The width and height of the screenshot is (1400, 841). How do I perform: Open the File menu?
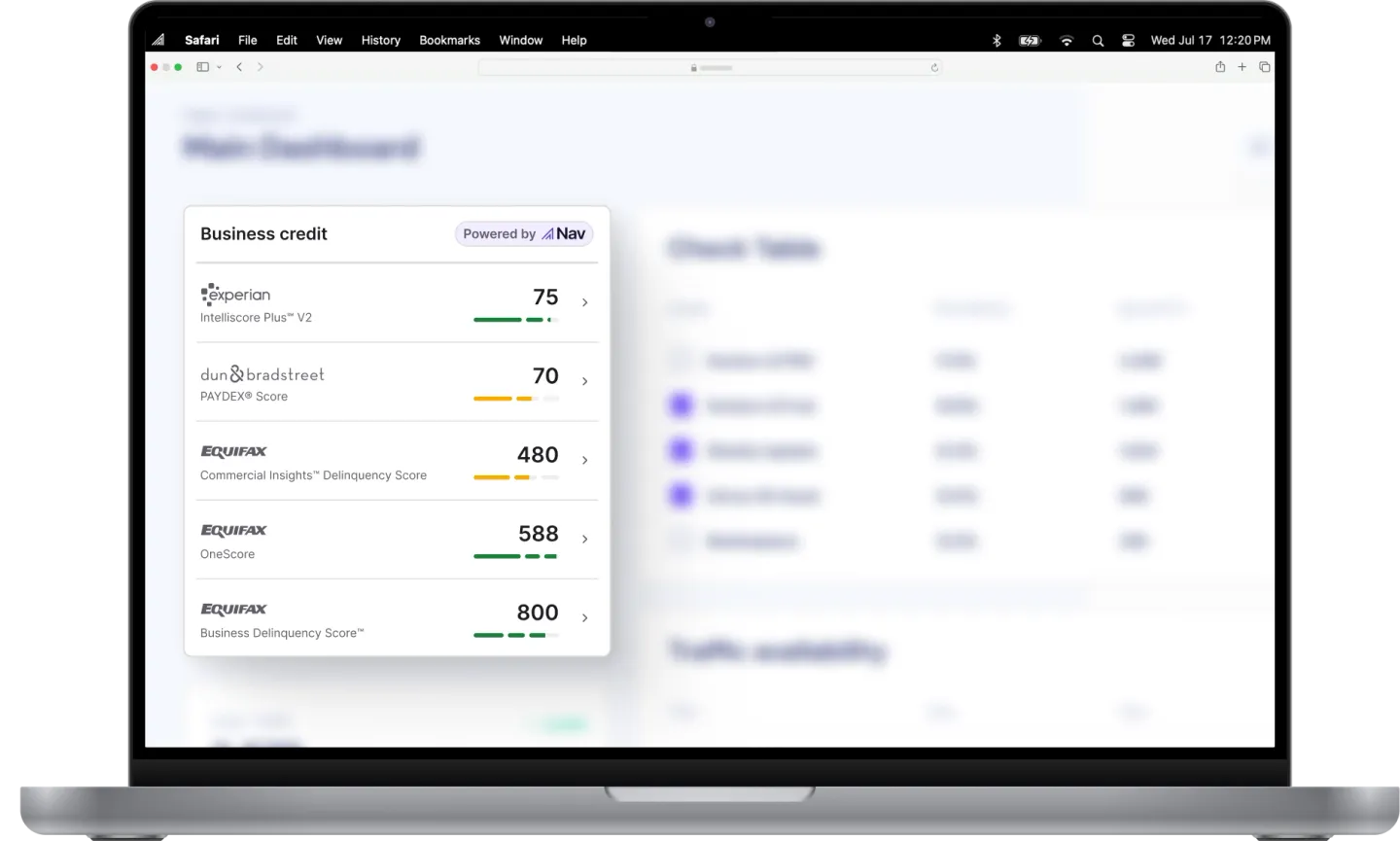coord(248,40)
